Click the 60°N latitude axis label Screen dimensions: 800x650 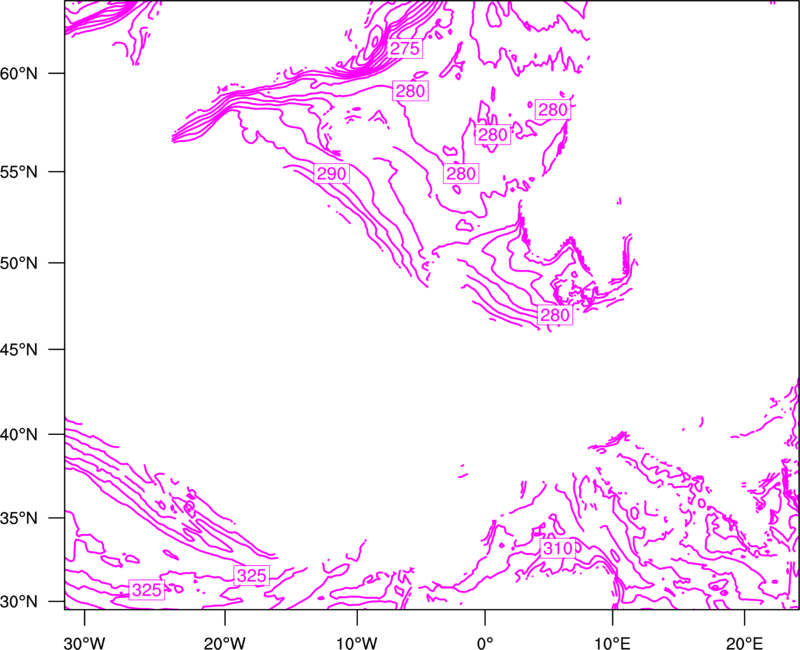[19, 73]
